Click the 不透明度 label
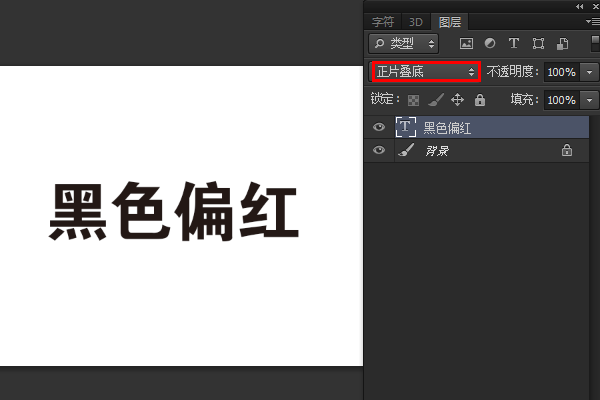This screenshot has height=400, width=600. 512,72
